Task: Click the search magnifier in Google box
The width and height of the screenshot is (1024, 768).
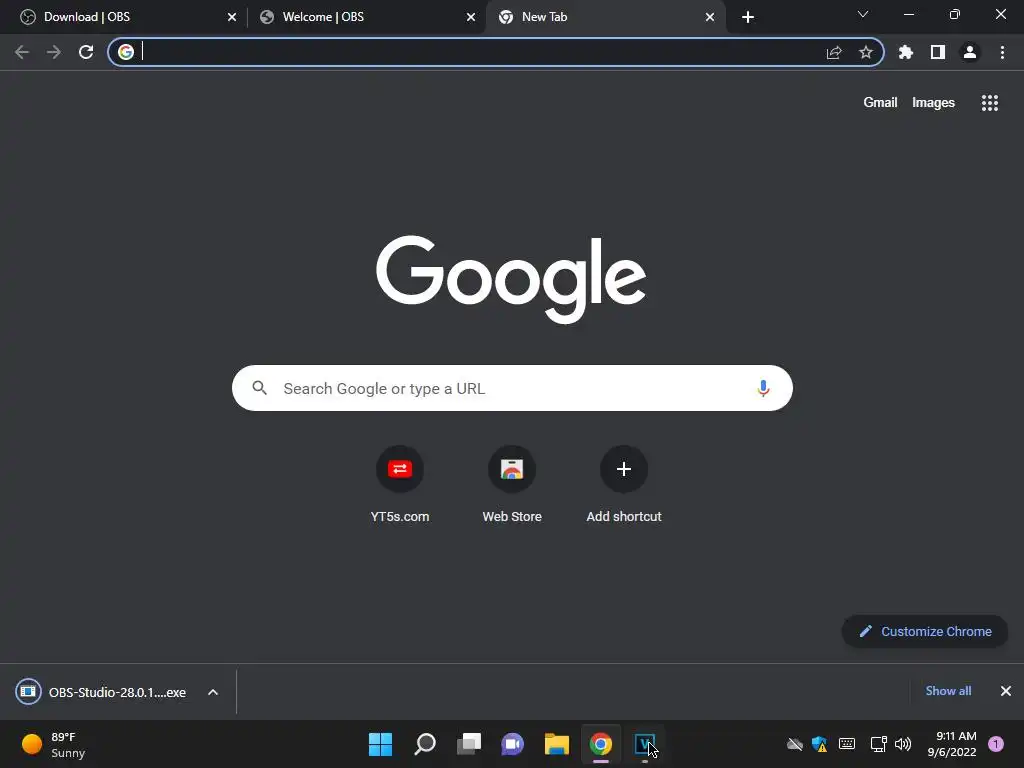Action: pos(259,389)
